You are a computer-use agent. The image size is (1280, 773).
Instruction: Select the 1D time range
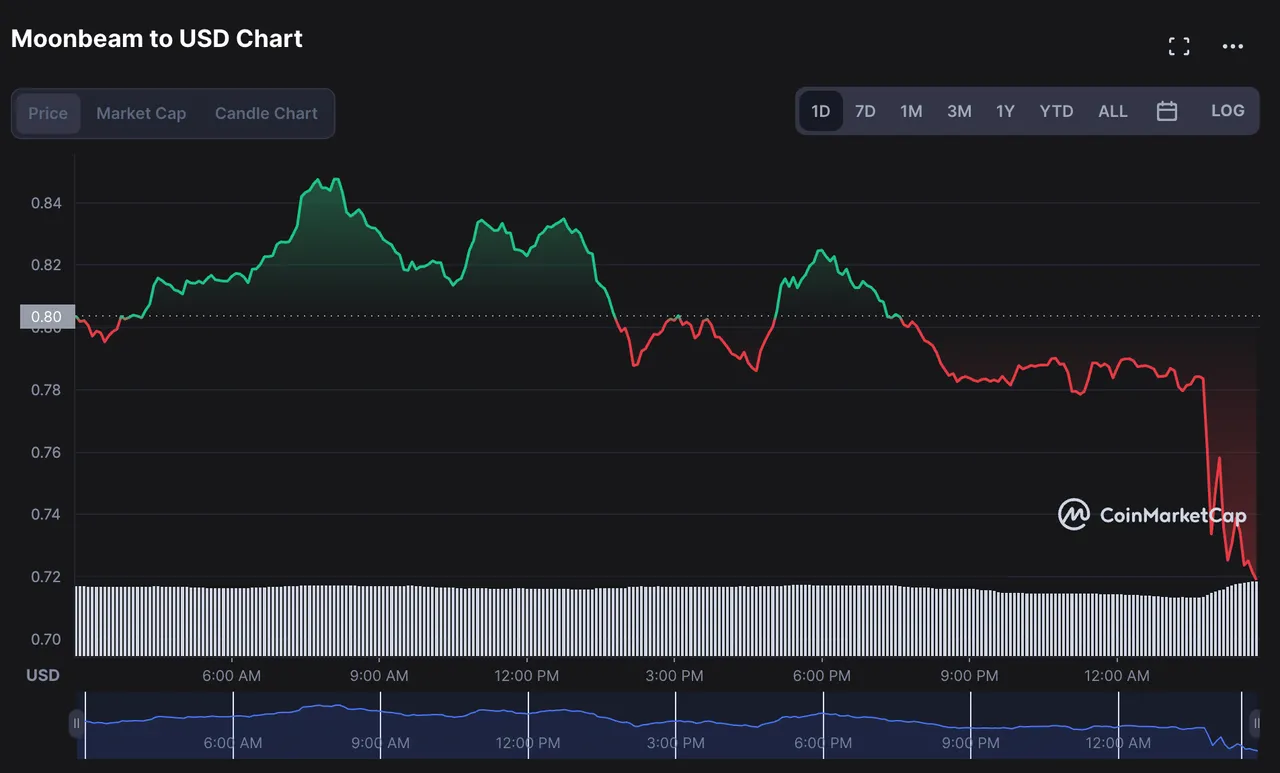(820, 111)
